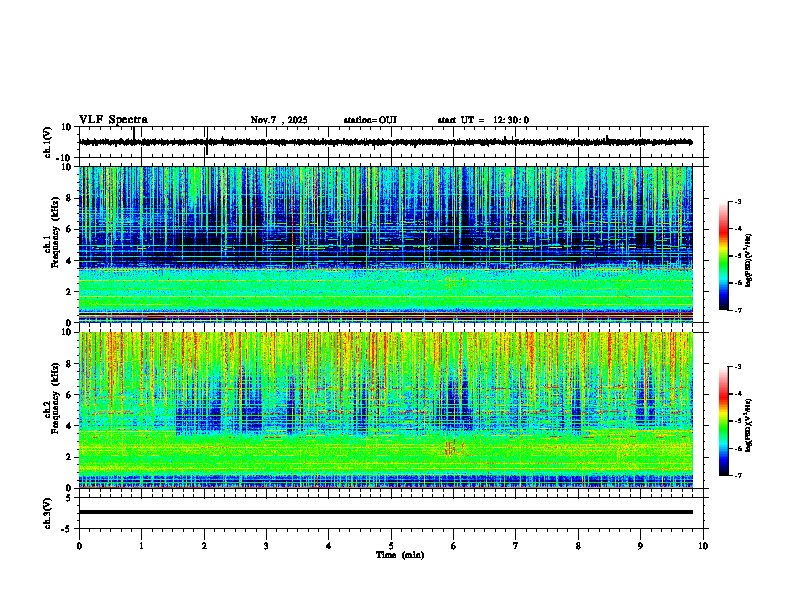The height and width of the screenshot is (612, 792).
Task: Click the log(PSD) label beside ch.1 color bar
Action: point(749,261)
